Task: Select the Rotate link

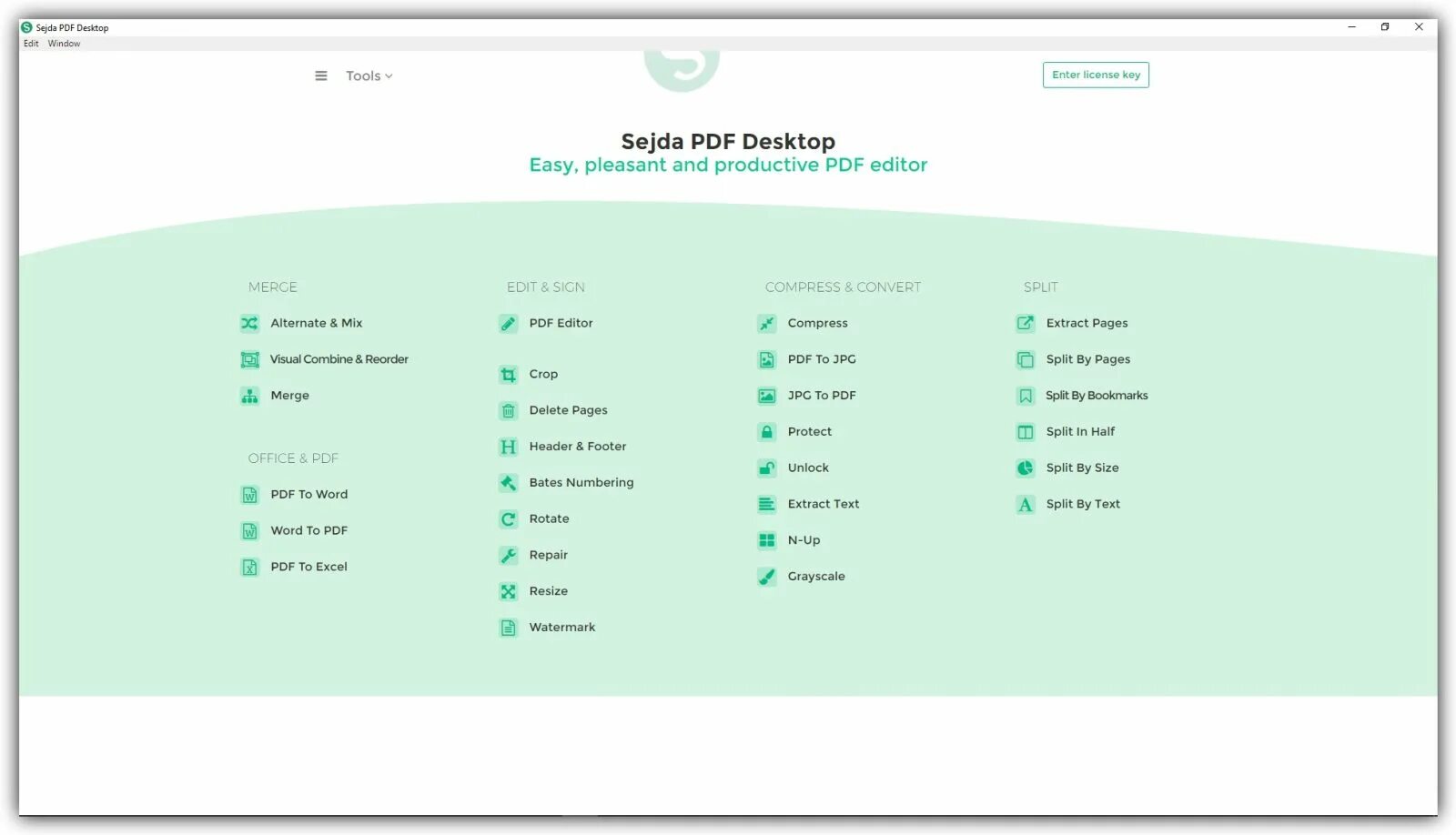Action: point(549,518)
